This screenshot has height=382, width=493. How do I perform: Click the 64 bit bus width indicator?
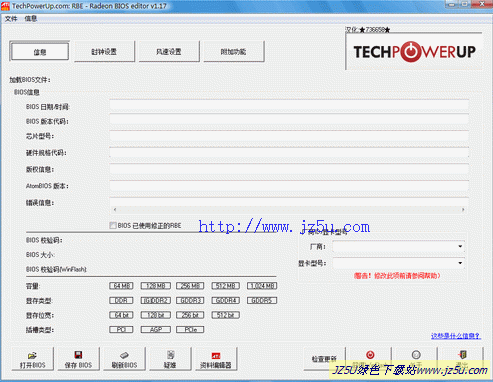(121, 315)
